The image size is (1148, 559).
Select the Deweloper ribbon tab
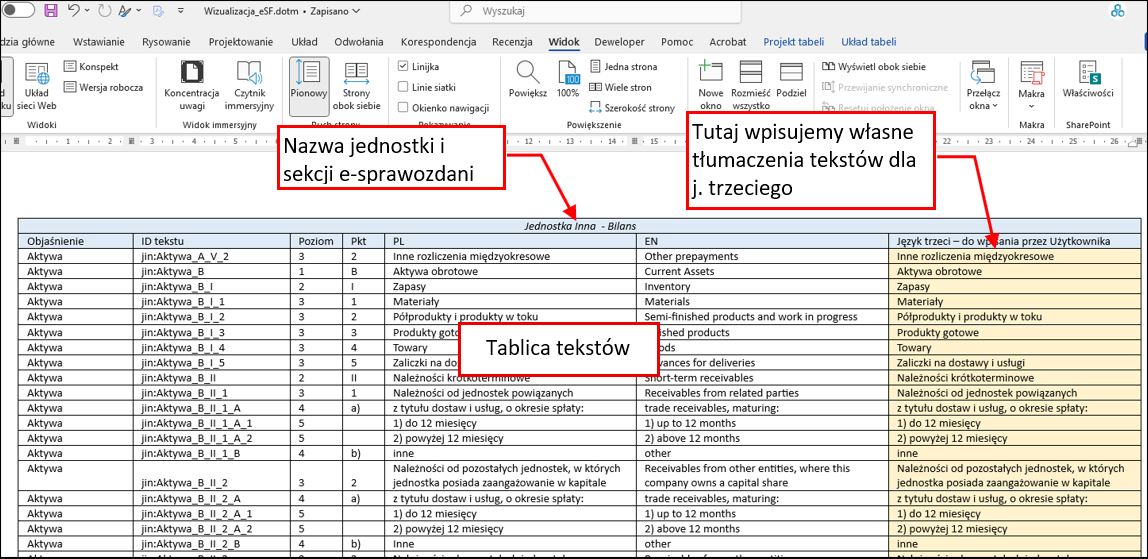pos(619,42)
